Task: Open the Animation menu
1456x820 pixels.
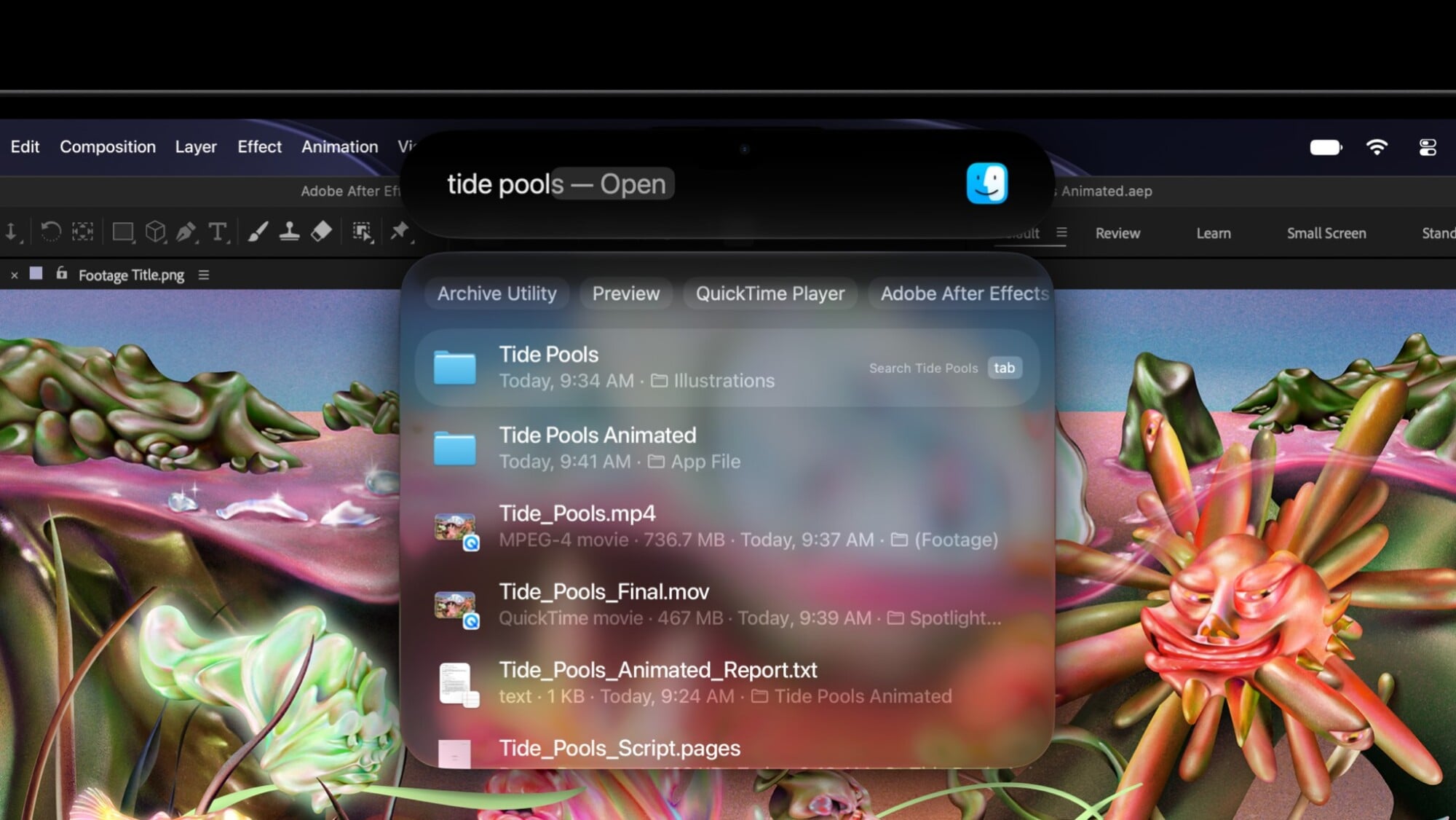Action: pos(340,146)
